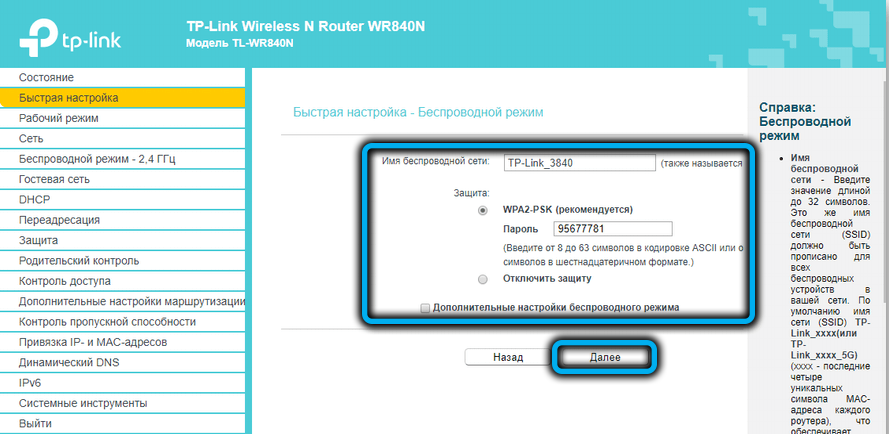Click the Далее button
Viewport: 889px width, 434px height.
click(605, 356)
